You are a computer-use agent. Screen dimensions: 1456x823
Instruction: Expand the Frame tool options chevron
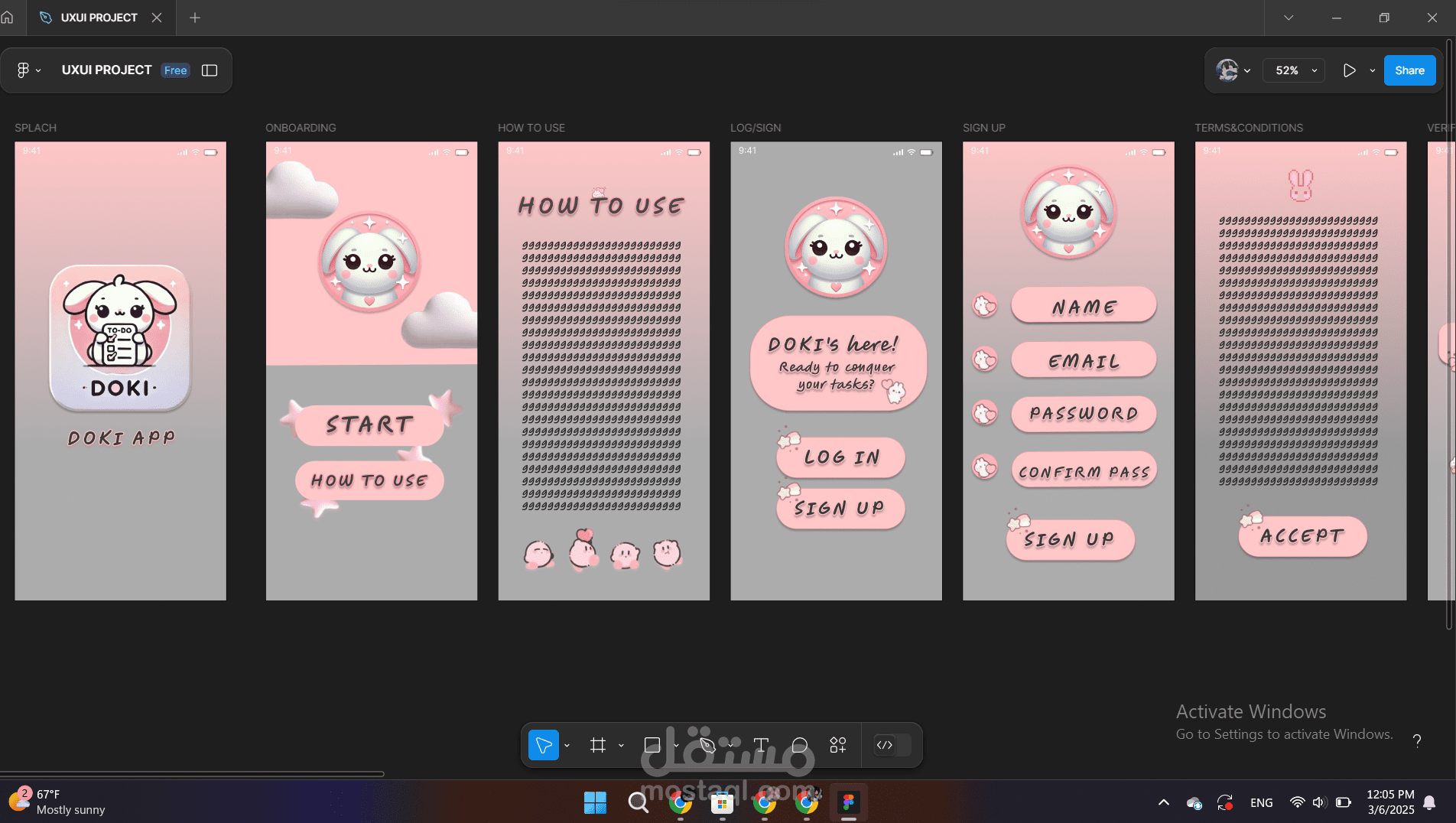click(x=621, y=745)
